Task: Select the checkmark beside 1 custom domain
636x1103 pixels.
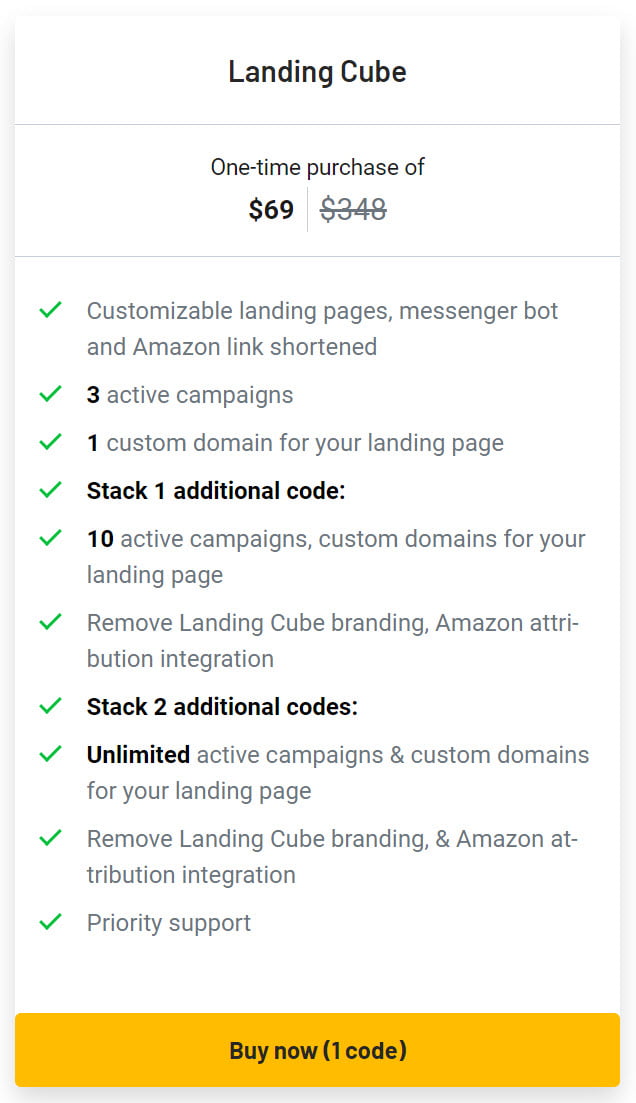Action: tap(49, 442)
